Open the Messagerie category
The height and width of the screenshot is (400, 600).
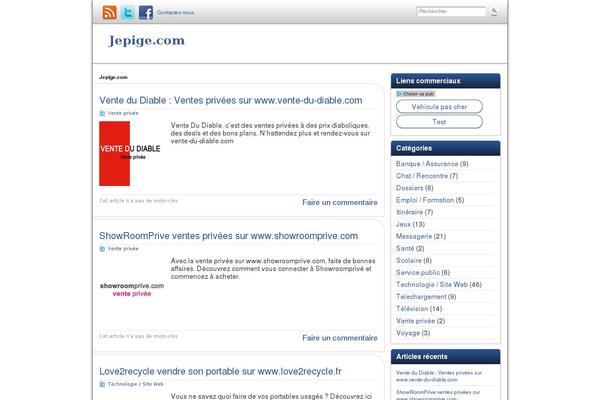click(414, 237)
